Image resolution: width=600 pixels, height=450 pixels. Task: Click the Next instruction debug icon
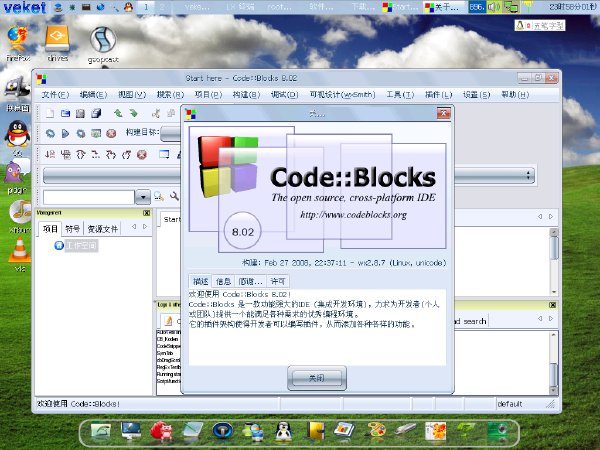point(96,154)
